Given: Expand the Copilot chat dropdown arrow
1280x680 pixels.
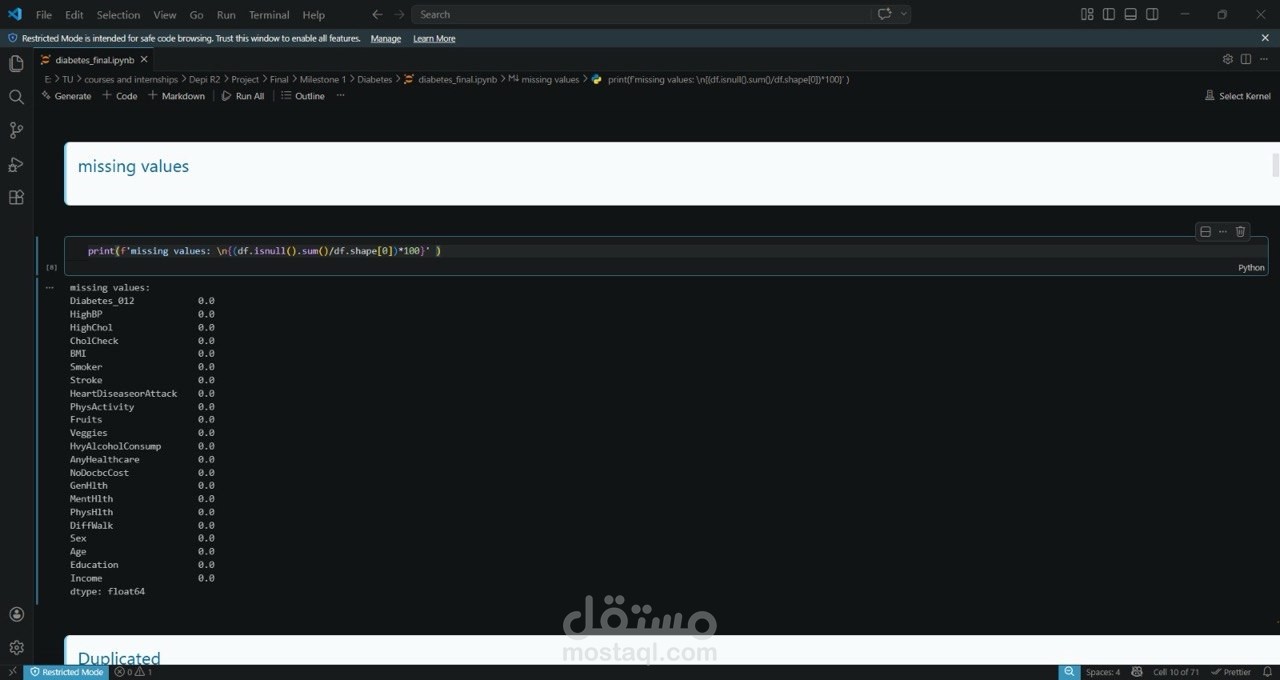Looking at the screenshot, I should [x=904, y=15].
